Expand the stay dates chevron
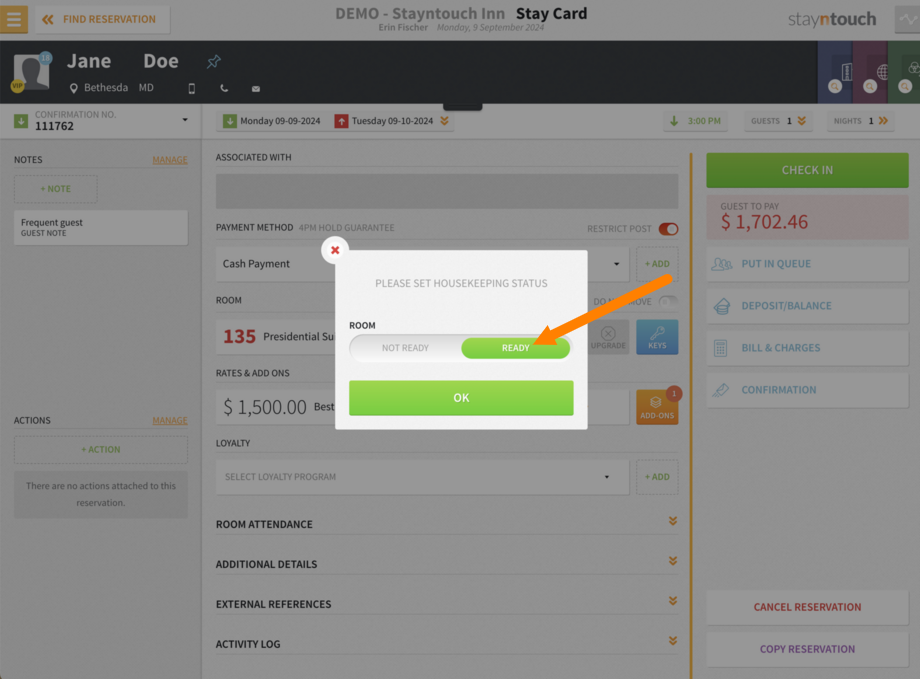The height and width of the screenshot is (679, 920). [445, 121]
